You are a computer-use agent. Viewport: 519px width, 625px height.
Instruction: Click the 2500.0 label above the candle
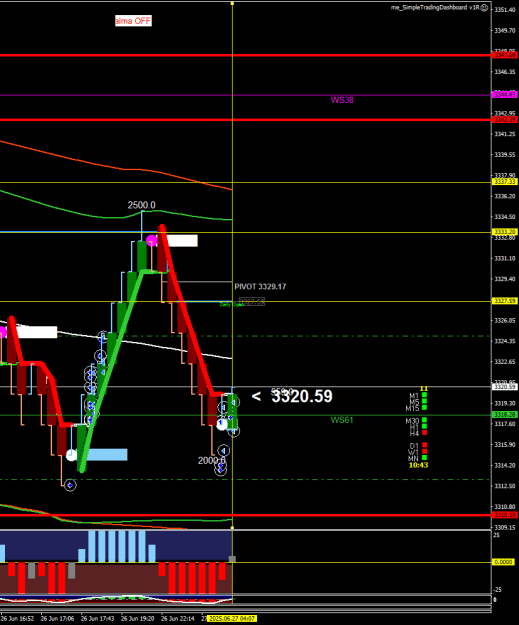(x=142, y=205)
